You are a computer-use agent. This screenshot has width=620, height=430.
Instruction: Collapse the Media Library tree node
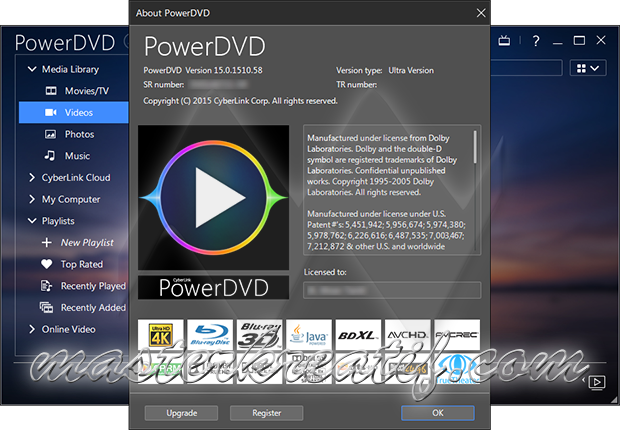32,69
